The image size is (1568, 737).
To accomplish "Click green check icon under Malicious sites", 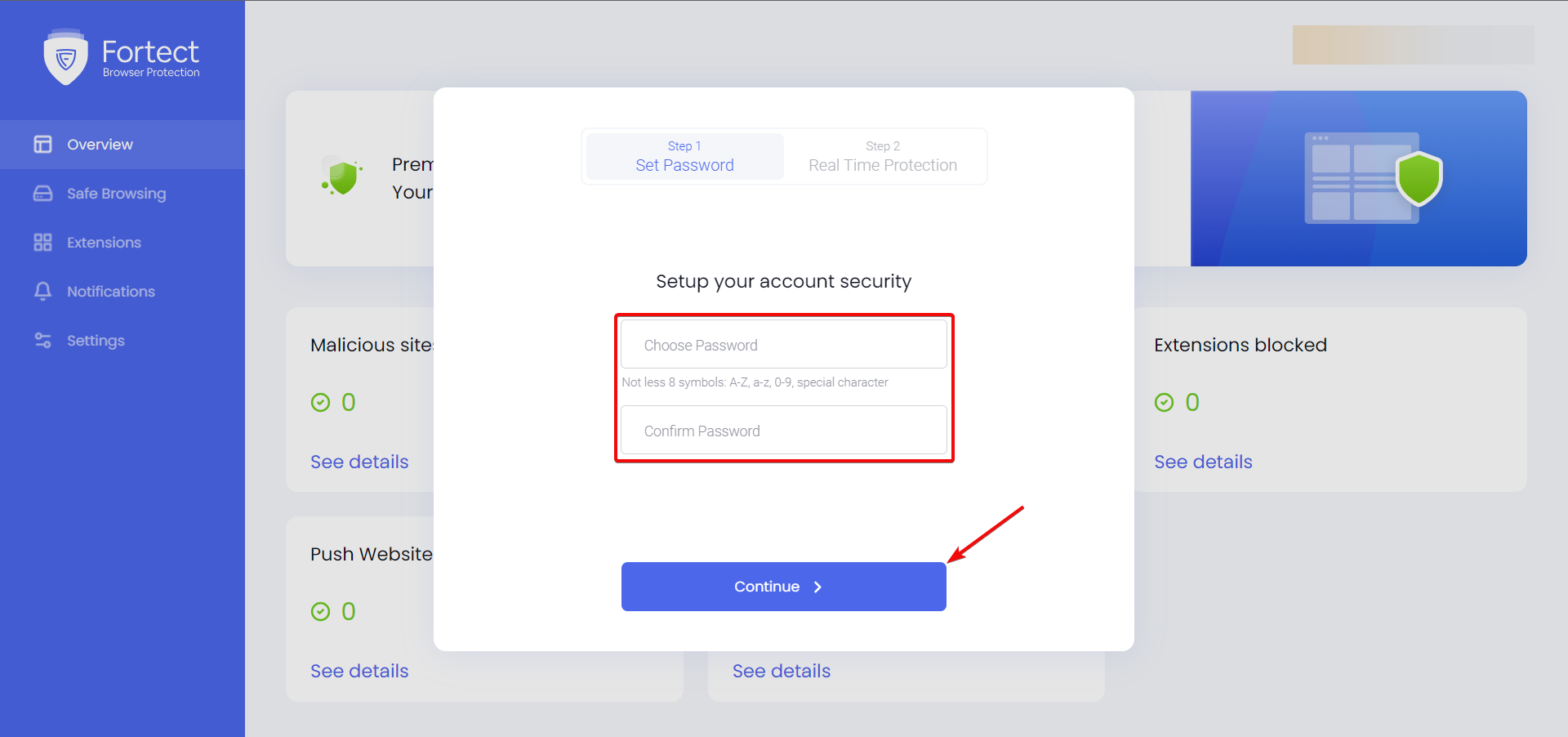I will coord(320,402).
